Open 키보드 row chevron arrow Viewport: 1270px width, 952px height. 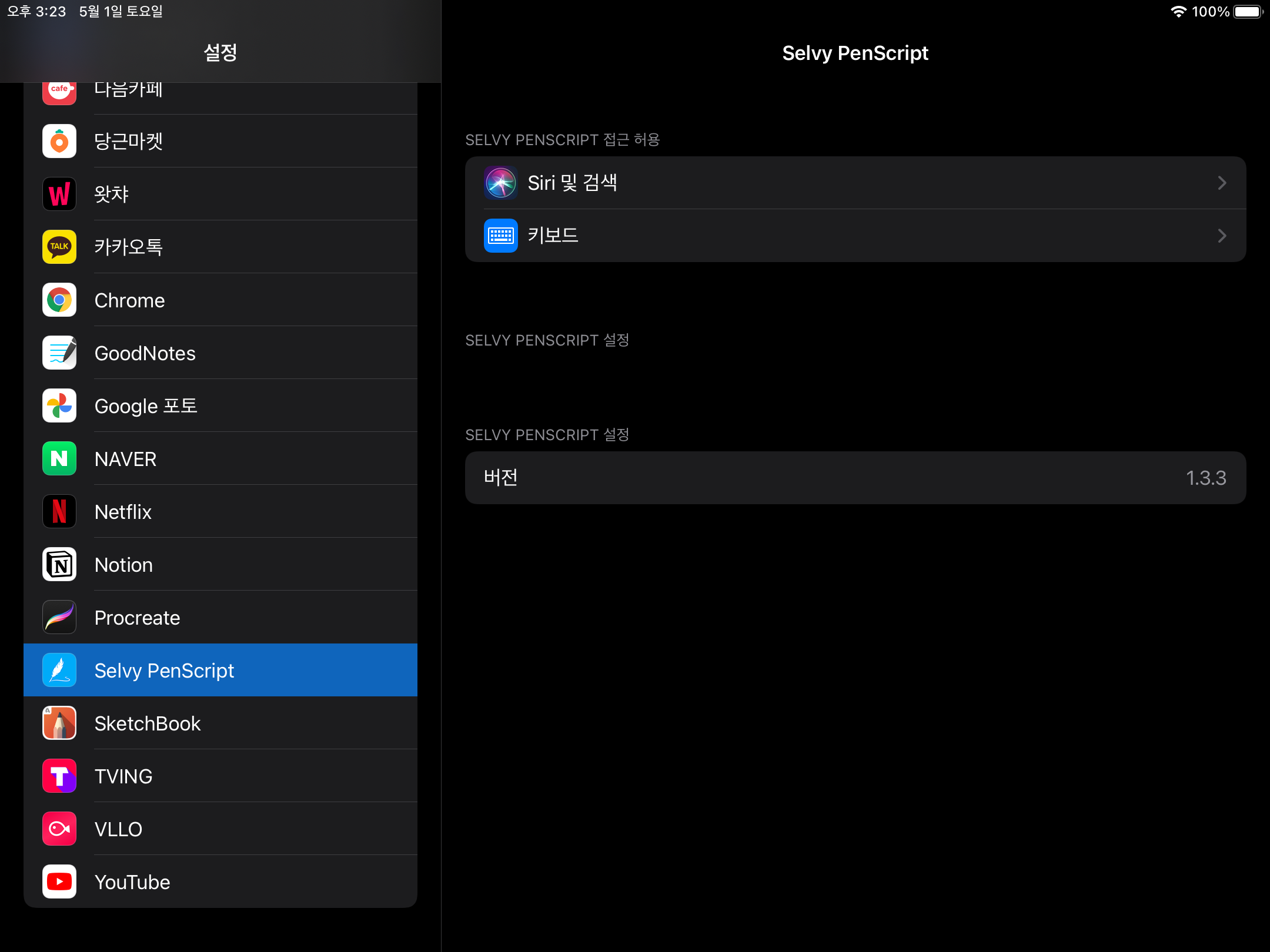click(x=1222, y=236)
